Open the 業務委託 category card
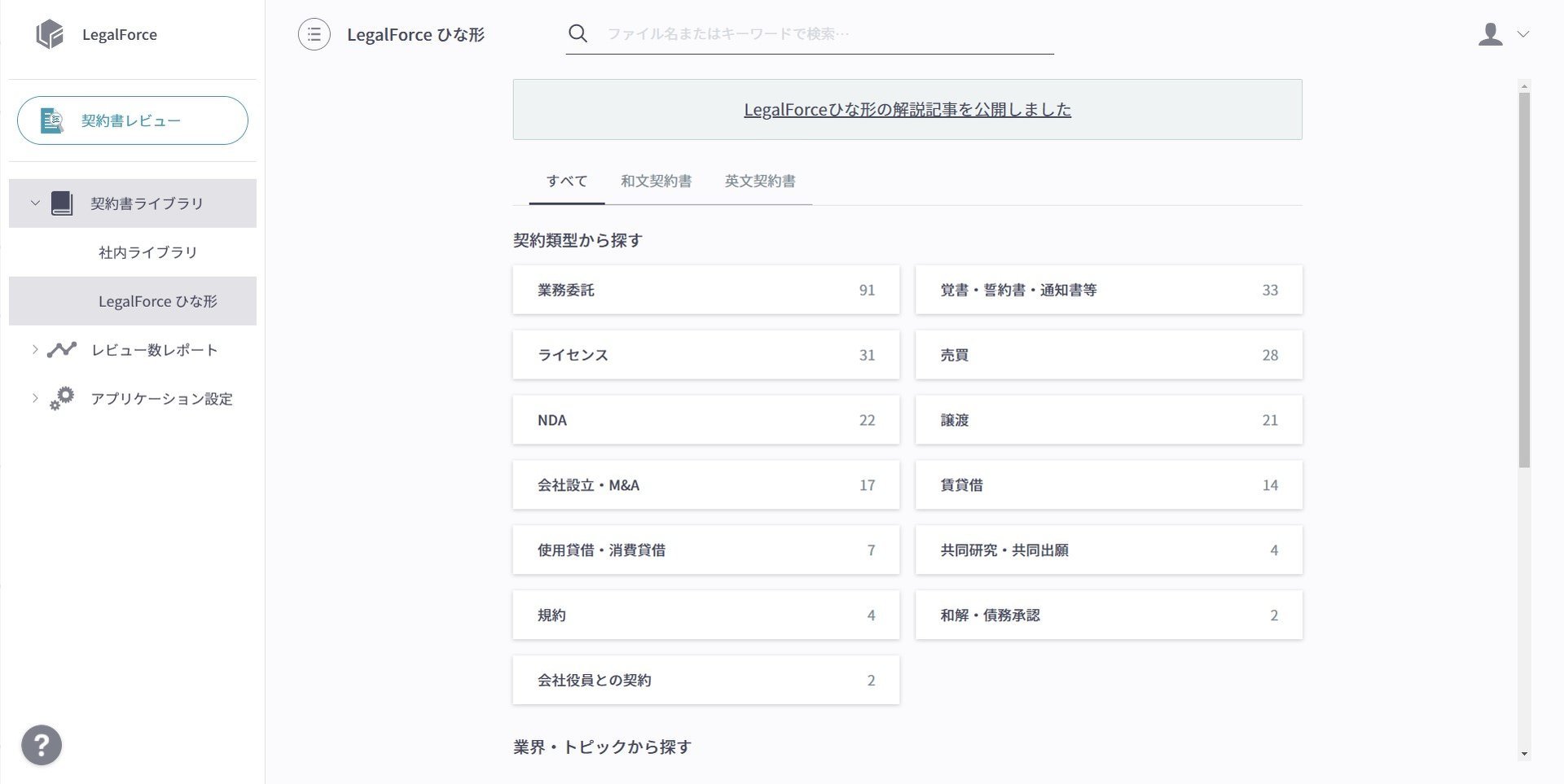Viewport: 1564px width, 784px height. (x=706, y=290)
